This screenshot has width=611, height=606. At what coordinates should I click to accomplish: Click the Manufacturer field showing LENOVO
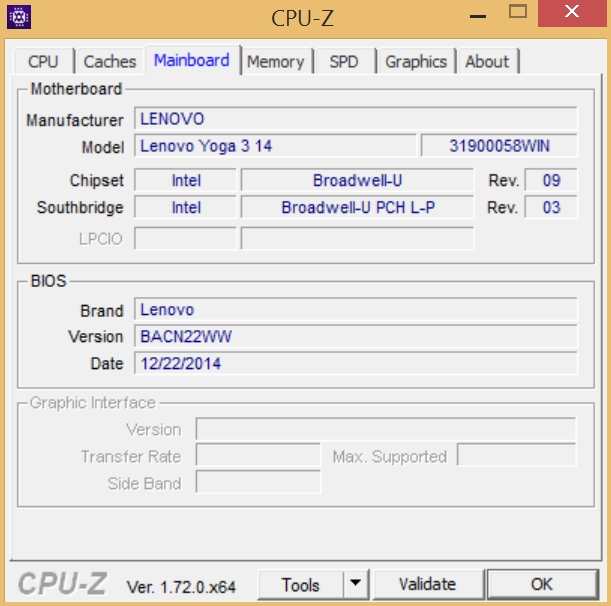click(355, 118)
